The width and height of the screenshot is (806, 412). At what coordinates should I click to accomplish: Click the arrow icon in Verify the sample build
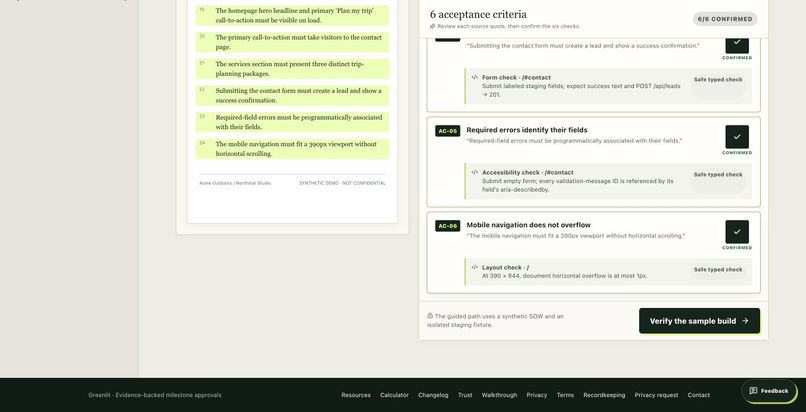[745, 321]
